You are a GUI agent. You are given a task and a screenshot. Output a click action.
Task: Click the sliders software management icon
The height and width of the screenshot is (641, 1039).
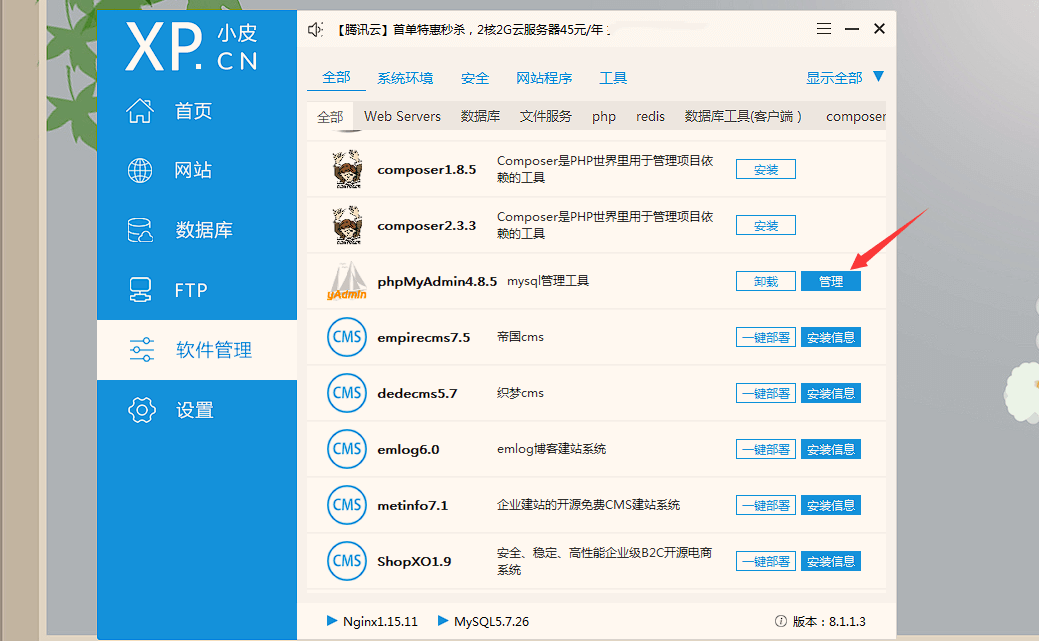(x=142, y=349)
